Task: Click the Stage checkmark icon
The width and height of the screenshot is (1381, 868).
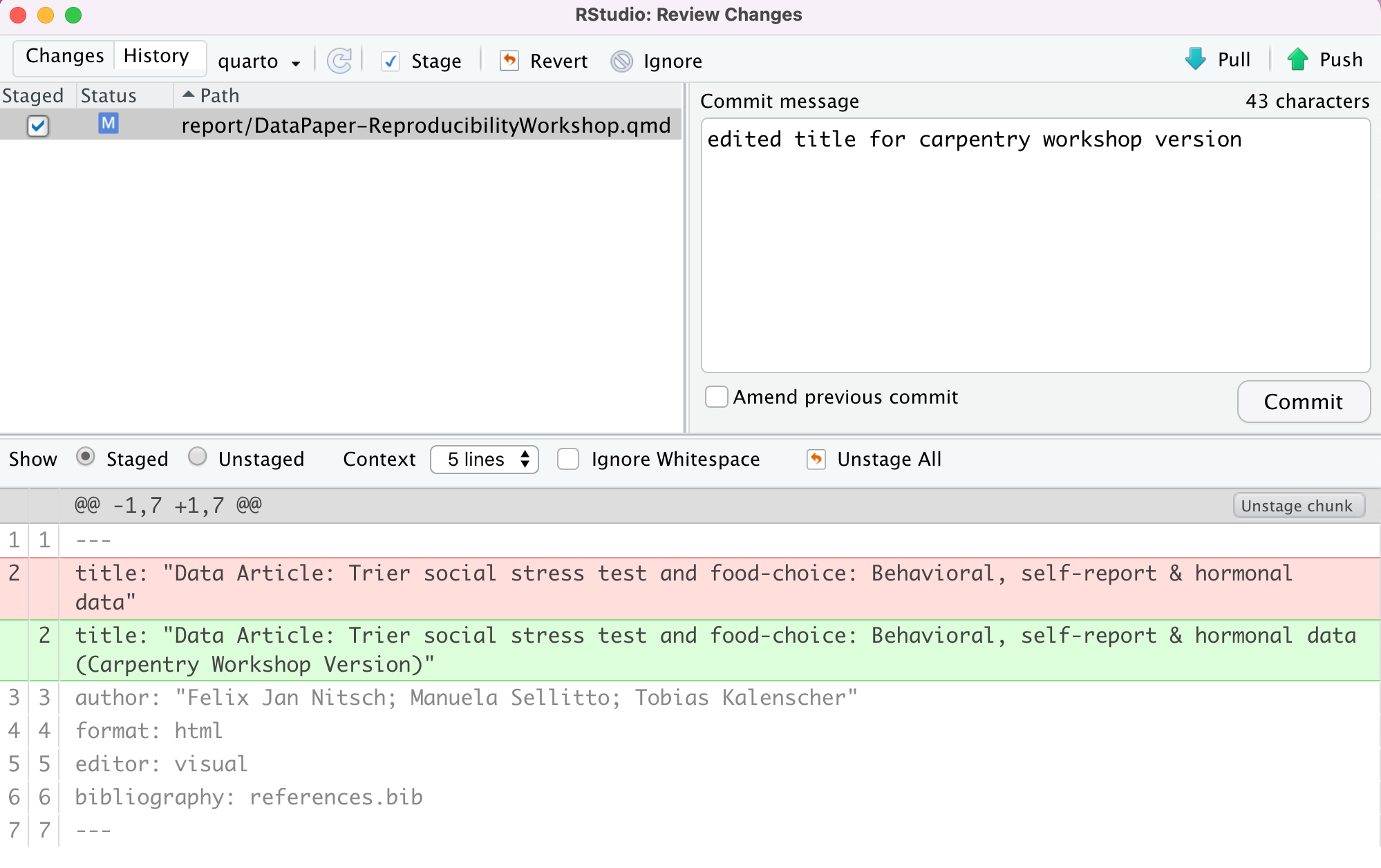Action: coord(391,61)
